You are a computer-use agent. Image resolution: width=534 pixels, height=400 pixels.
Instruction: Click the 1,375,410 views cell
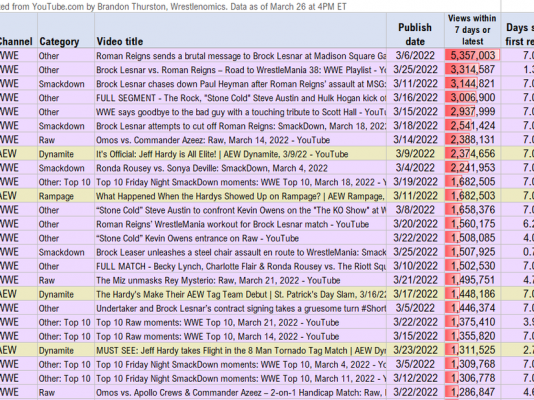(x=472, y=322)
